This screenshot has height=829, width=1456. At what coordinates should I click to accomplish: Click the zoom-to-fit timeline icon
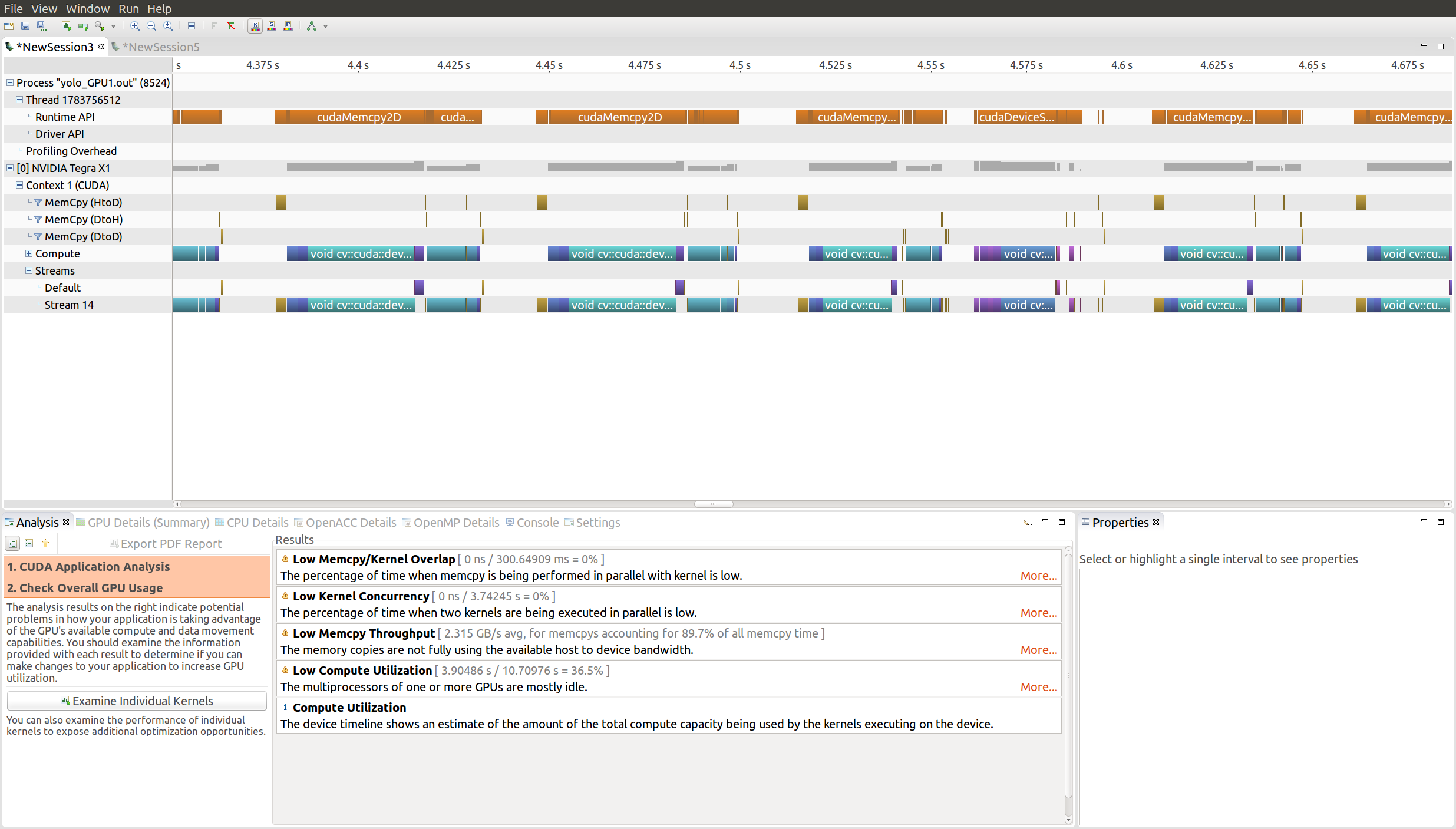coord(168,26)
